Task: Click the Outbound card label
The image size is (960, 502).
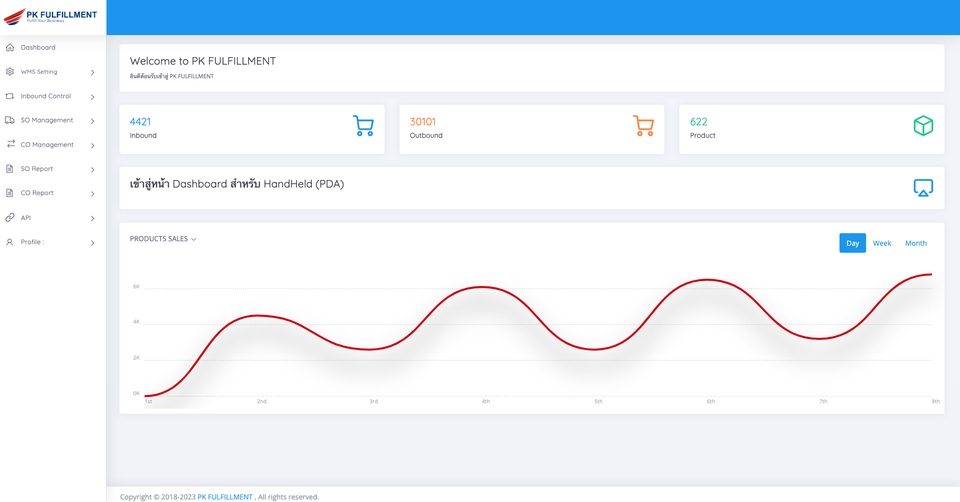Action: click(426, 135)
